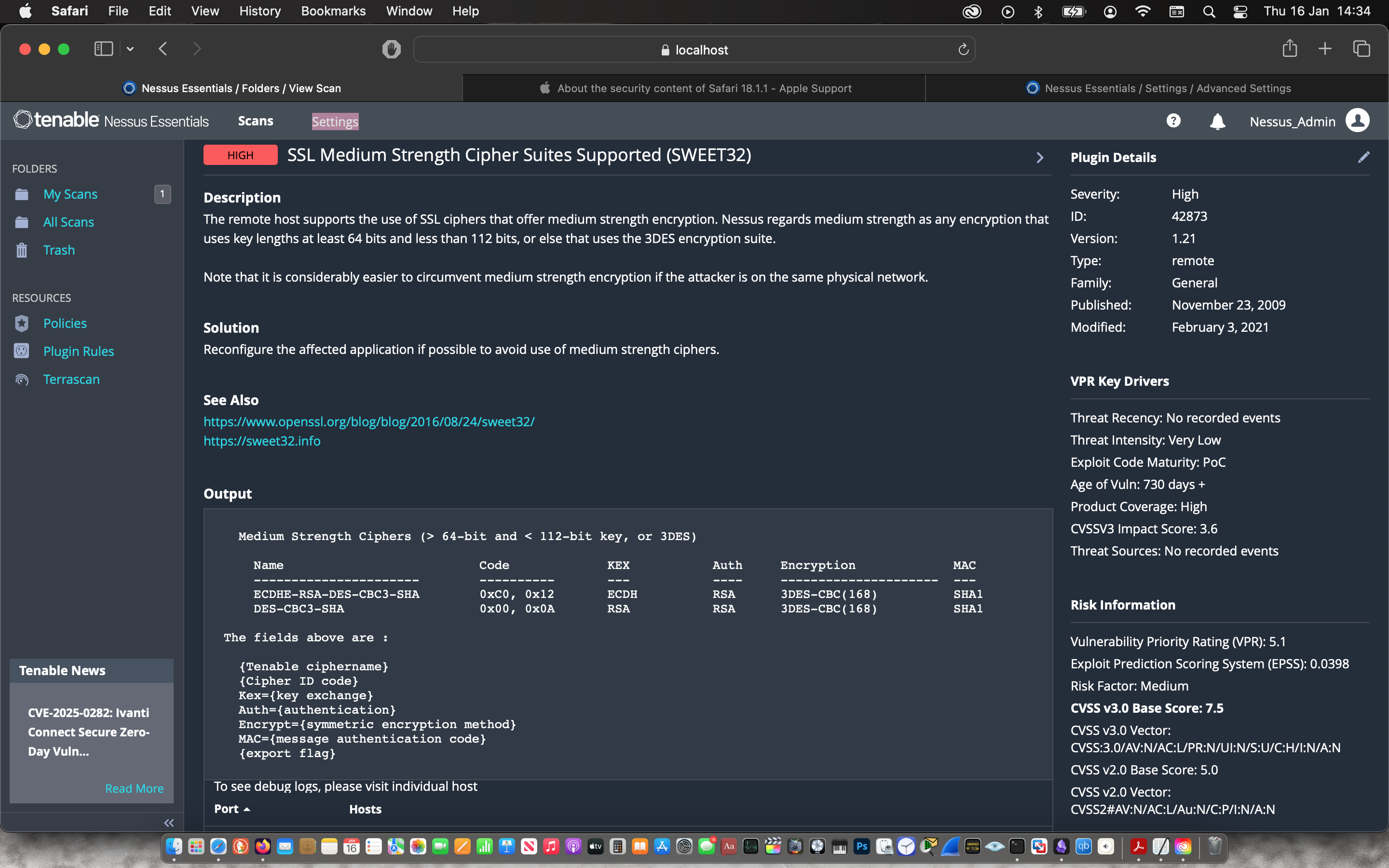The width and height of the screenshot is (1389, 868).
Task: Go to next vulnerability with right chevron
Action: (x=1039, y=158)
